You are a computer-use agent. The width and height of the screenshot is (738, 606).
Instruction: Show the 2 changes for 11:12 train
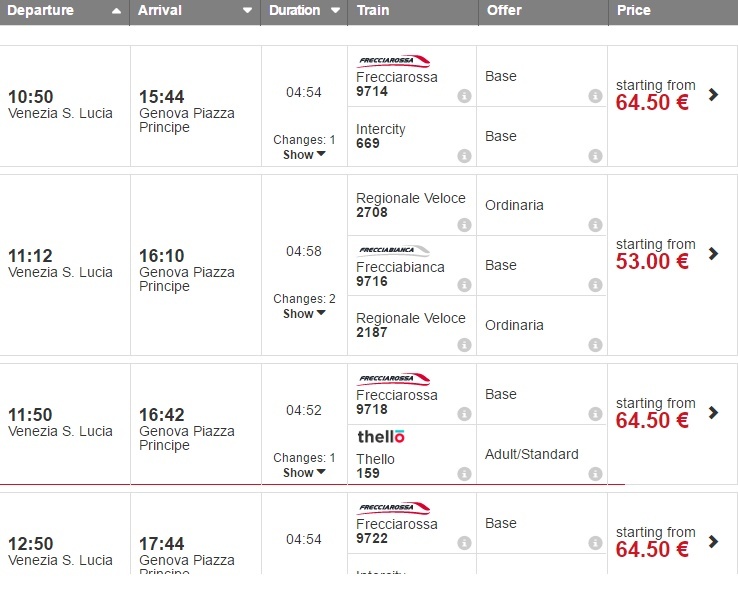point(304,314)
